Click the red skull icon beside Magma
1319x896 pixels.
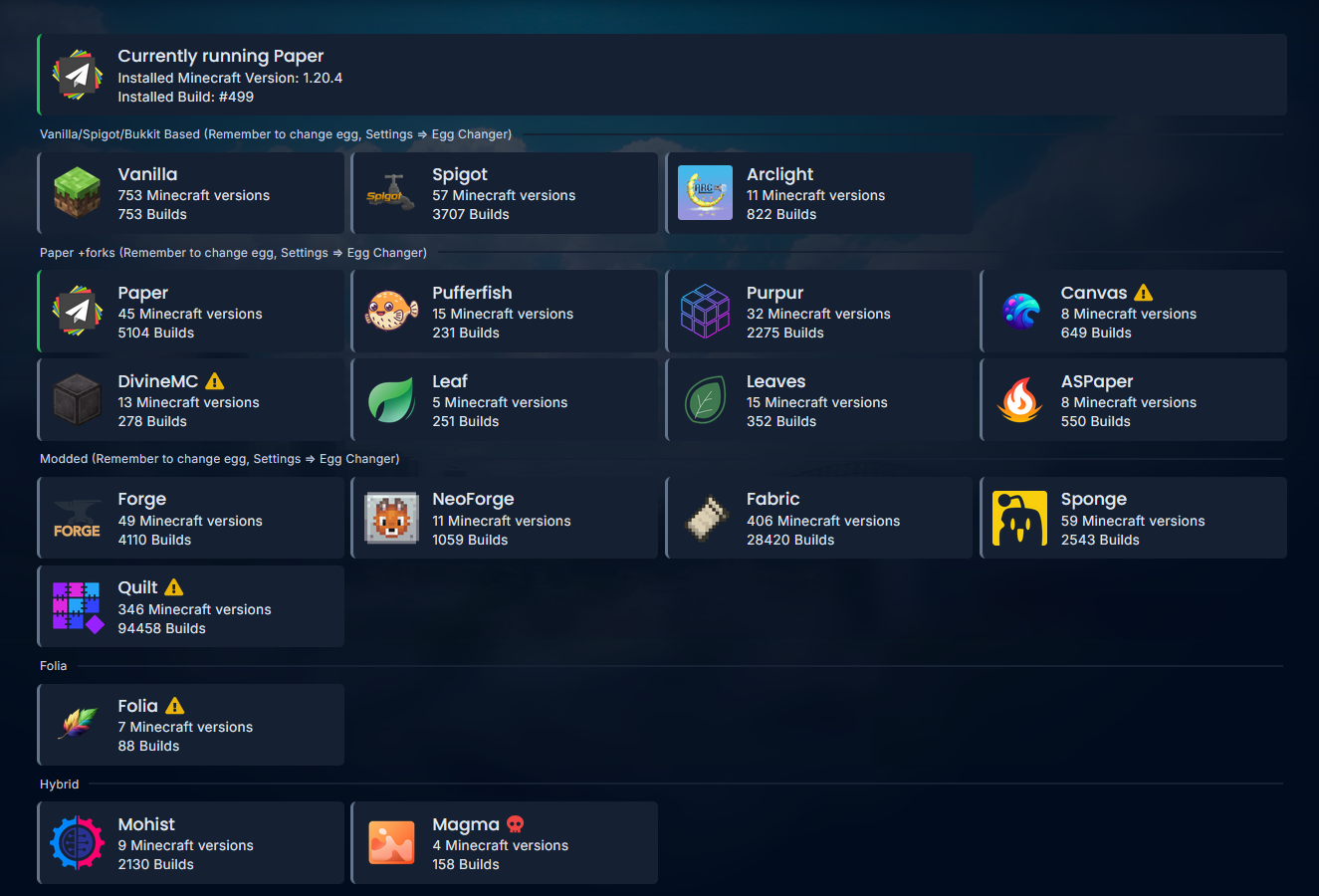click(515, 824)
